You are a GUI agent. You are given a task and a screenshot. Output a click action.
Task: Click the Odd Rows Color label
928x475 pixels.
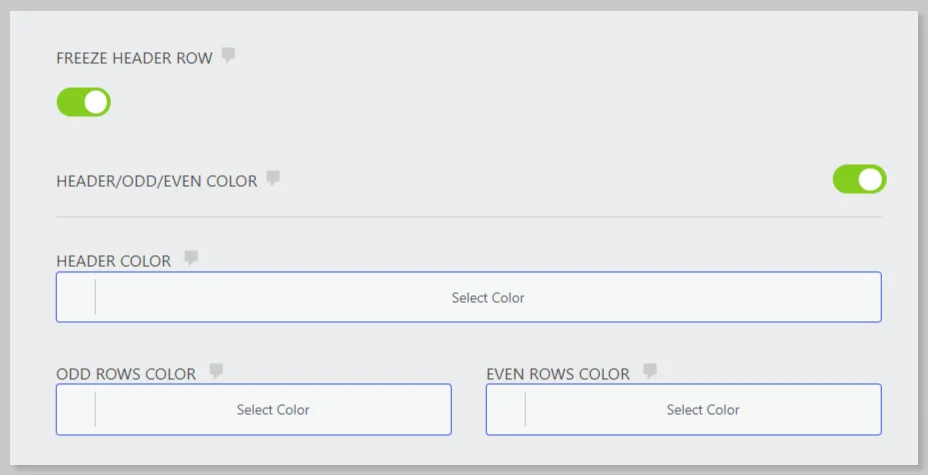coord(126,374)
